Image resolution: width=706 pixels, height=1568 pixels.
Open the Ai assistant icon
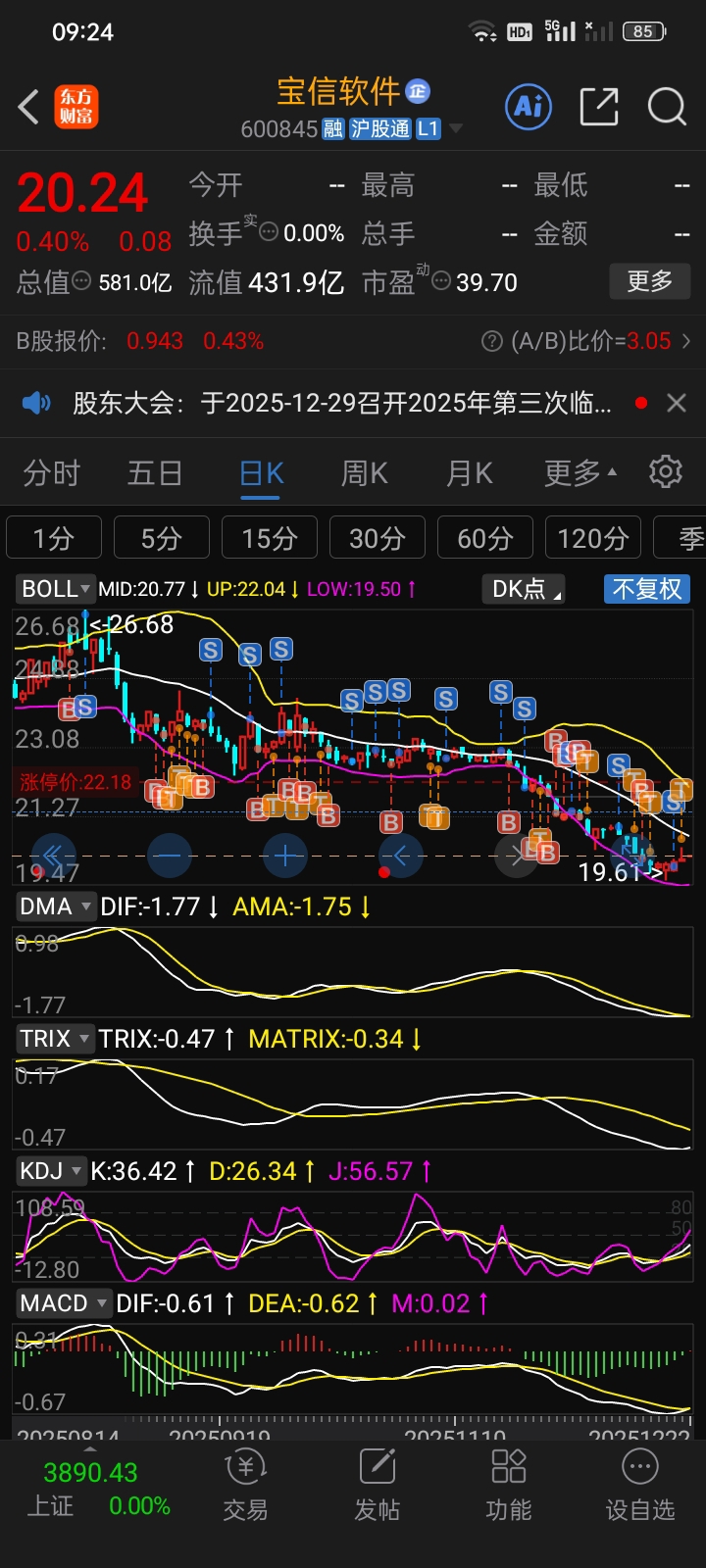(529, 106)
